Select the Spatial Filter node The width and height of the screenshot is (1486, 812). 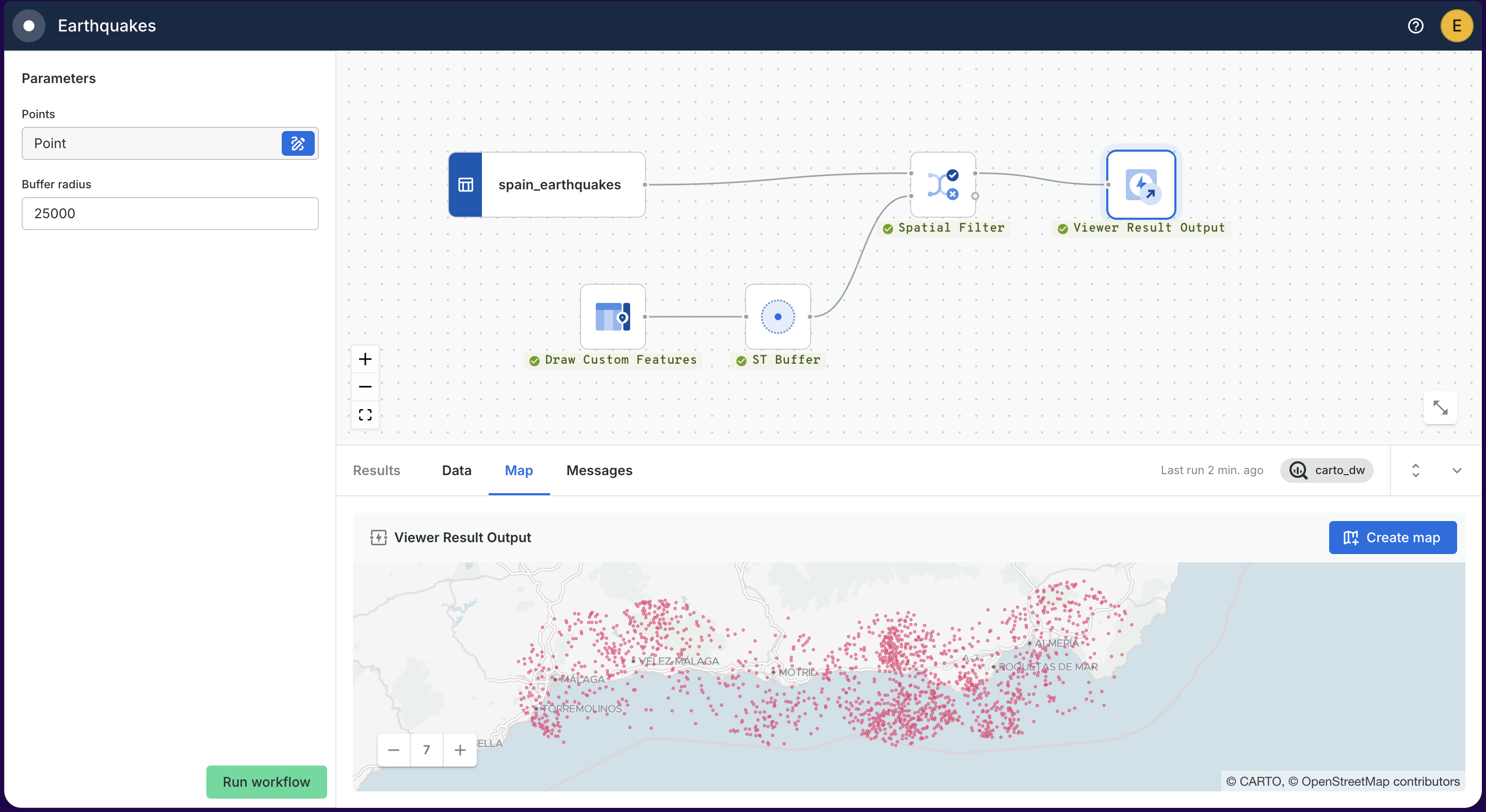coord(943,185)
